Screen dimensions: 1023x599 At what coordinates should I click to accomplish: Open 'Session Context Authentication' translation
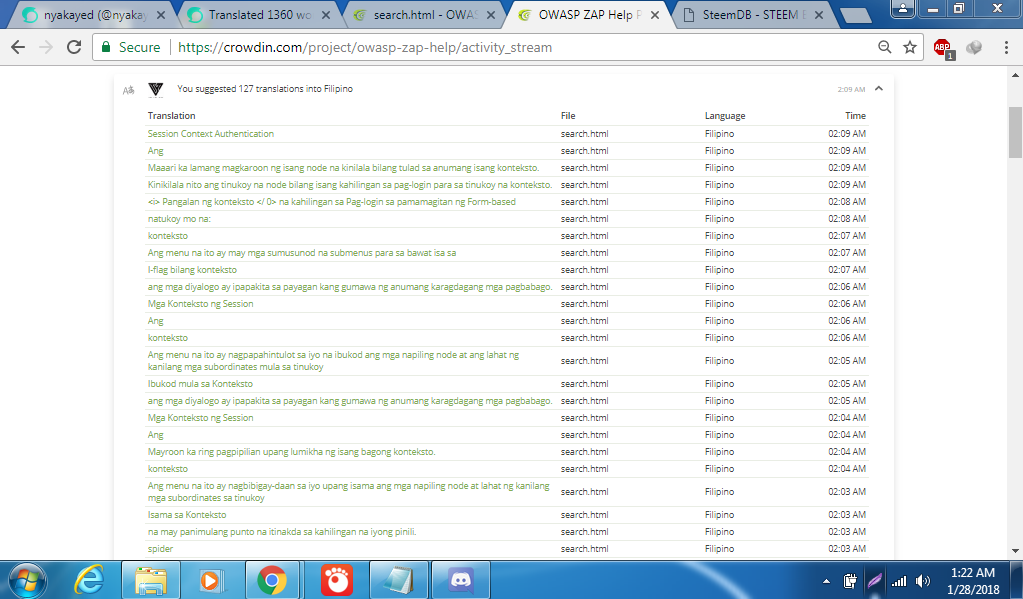point(211,133)
